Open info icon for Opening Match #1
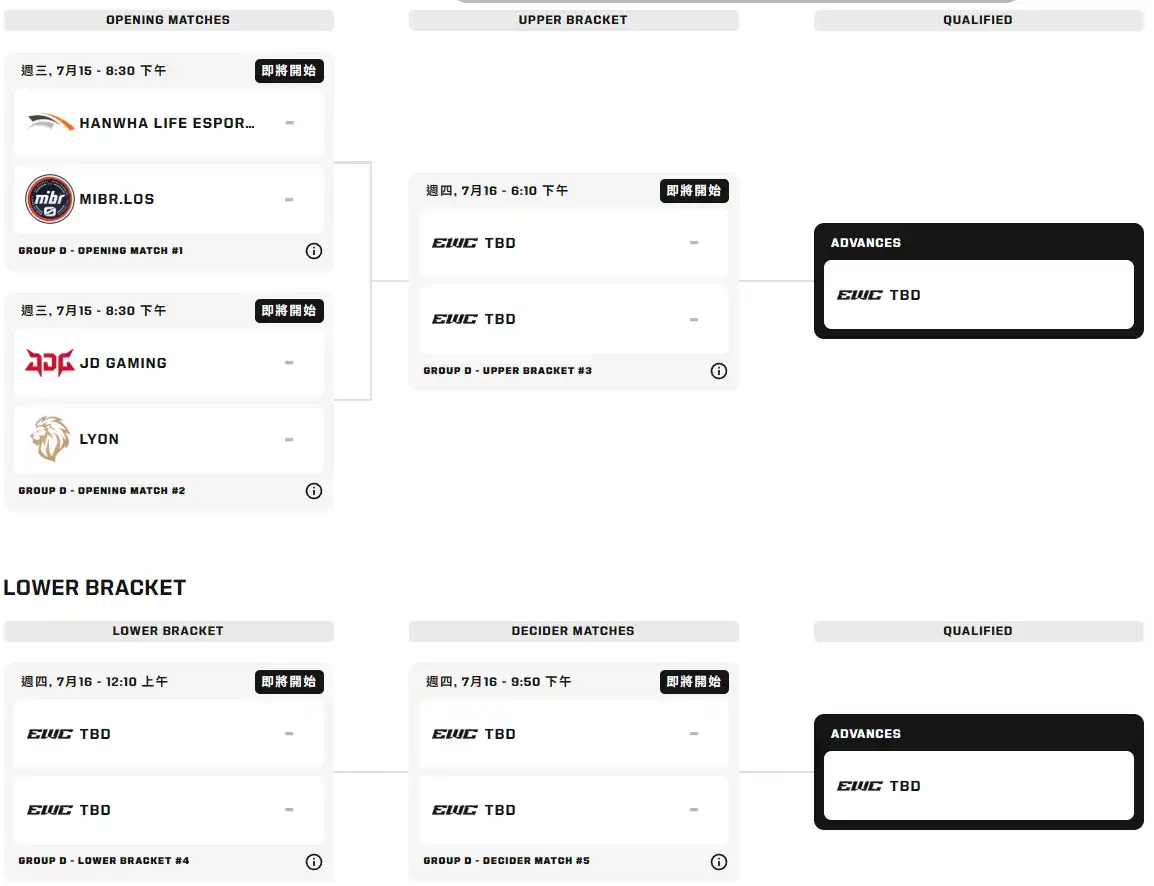 [x=314, y=251]
